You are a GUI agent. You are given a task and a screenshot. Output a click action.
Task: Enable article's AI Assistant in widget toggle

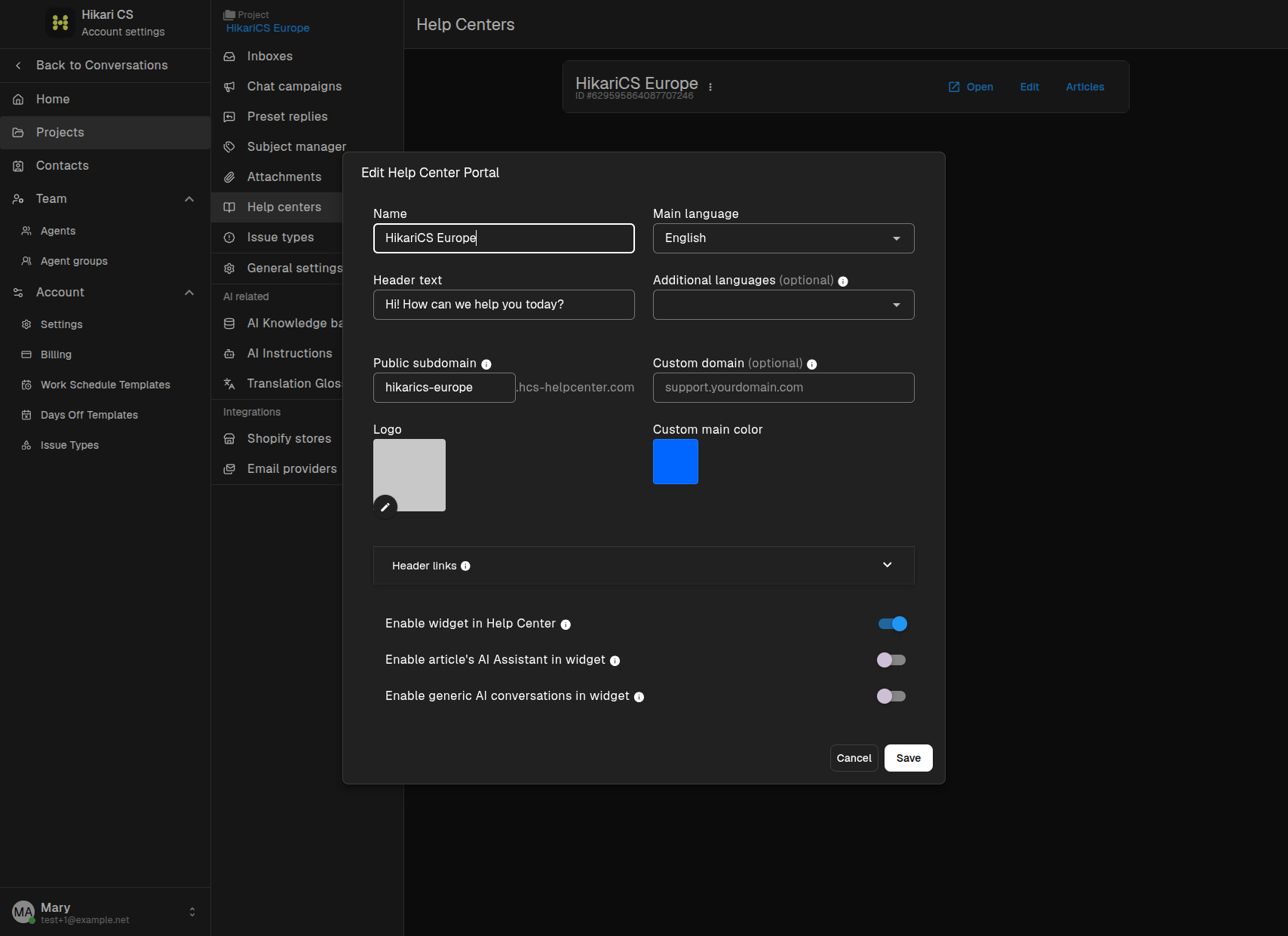point(892,660)
